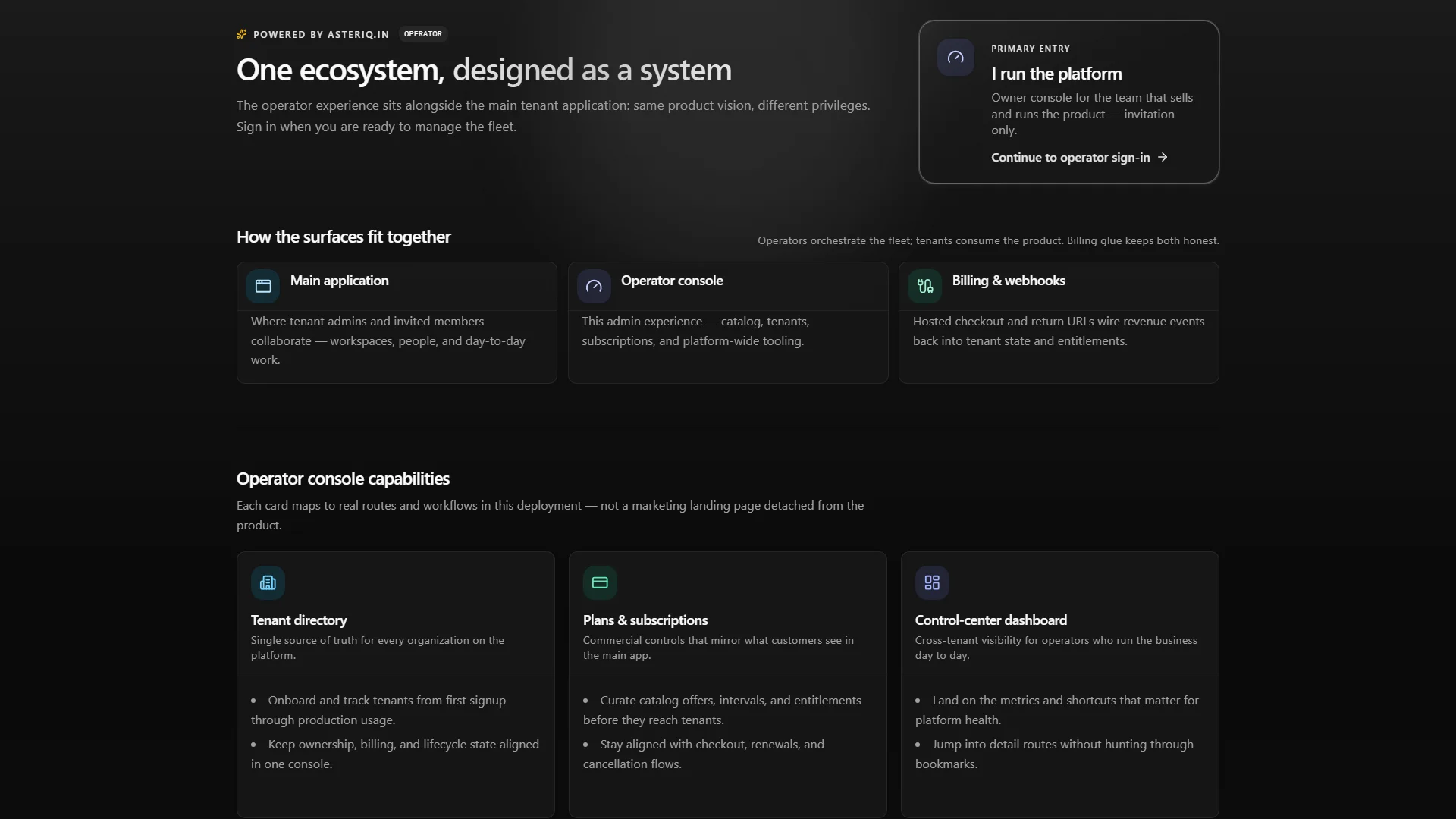Click bullet Jump into detail routes without hunting
This screenshot has height=819, width=1456.
(1054, 754)
